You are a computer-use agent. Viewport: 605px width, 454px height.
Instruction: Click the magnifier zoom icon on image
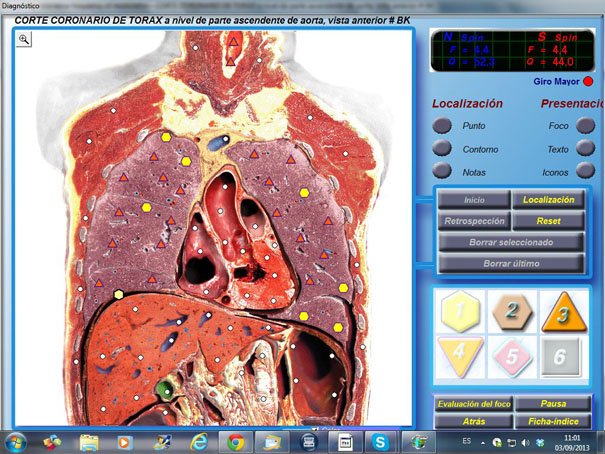coord(24,39)
